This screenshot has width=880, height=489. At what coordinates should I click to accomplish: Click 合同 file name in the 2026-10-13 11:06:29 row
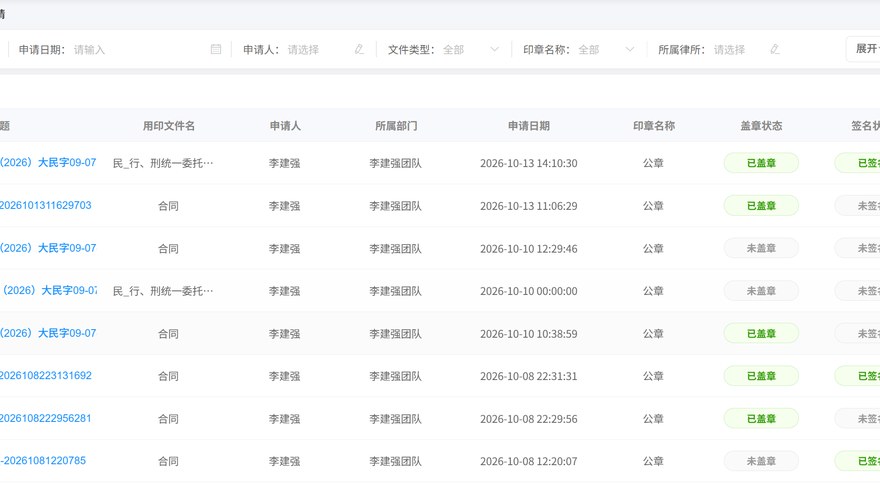(168, 206)
